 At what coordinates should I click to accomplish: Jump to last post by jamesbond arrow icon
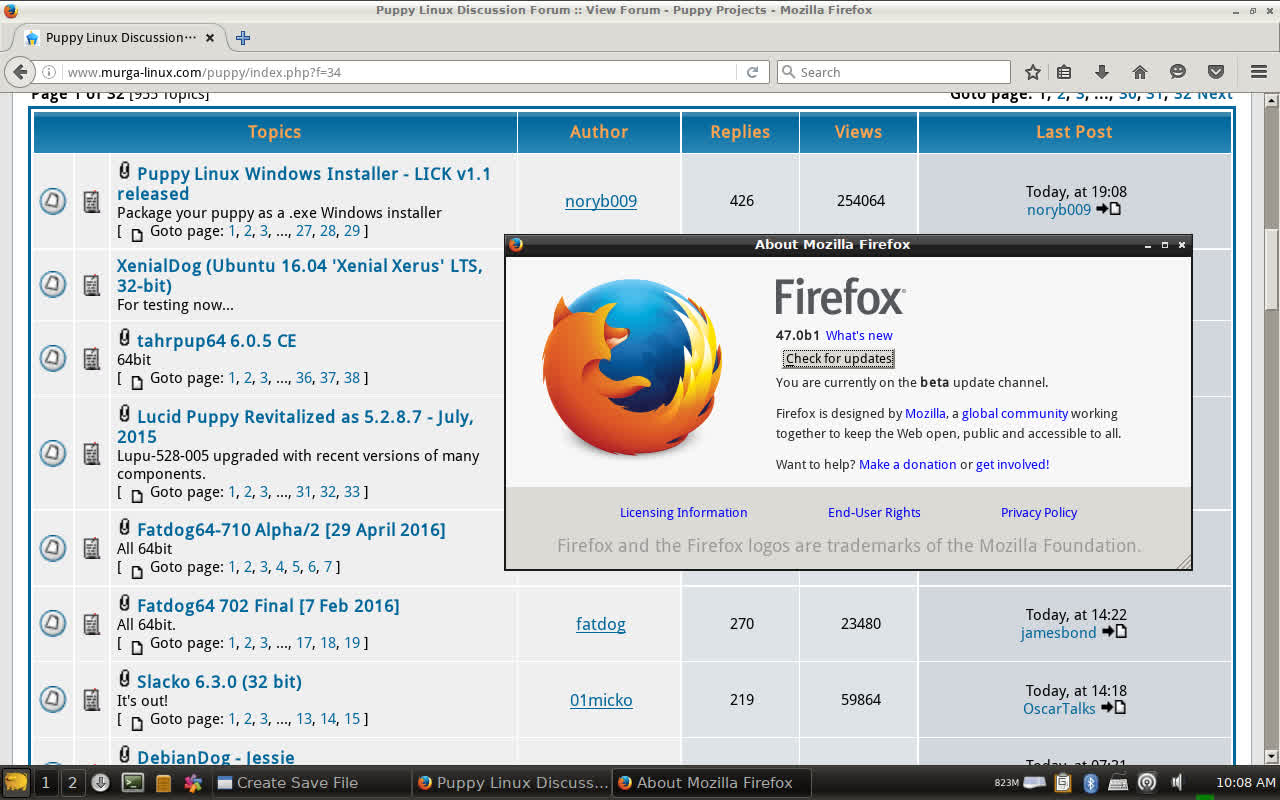1114,632
